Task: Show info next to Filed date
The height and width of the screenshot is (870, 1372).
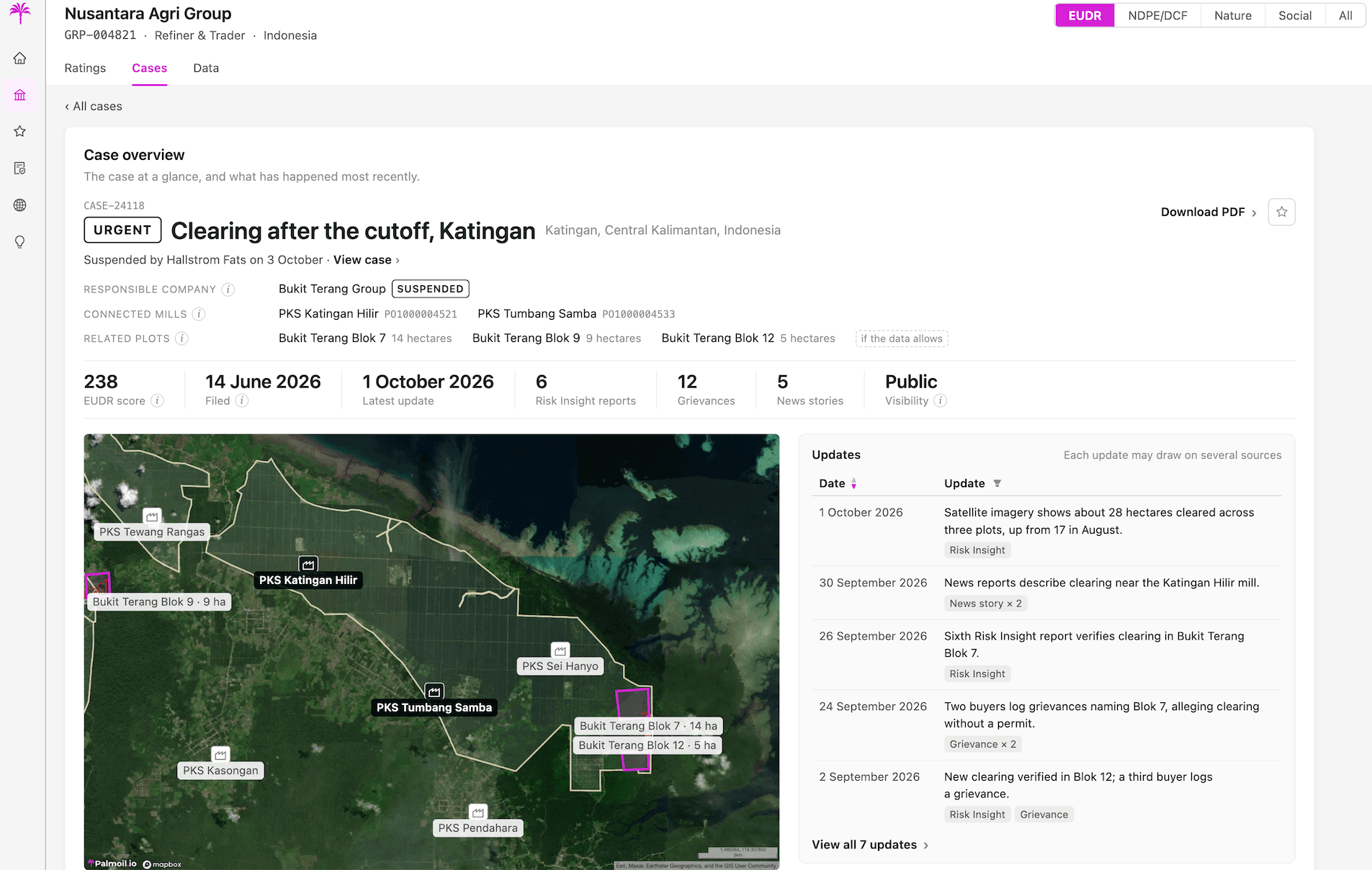Action: click(242, 400)
